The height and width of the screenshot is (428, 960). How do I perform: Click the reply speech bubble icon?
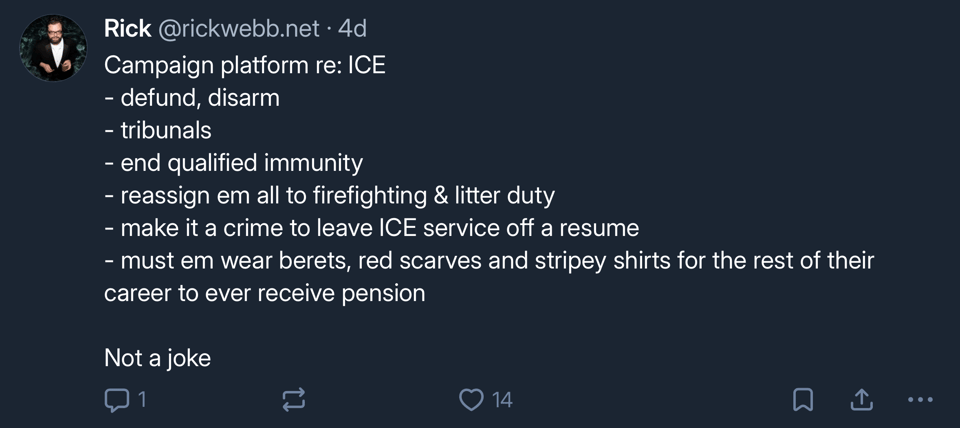coord(118,400)
